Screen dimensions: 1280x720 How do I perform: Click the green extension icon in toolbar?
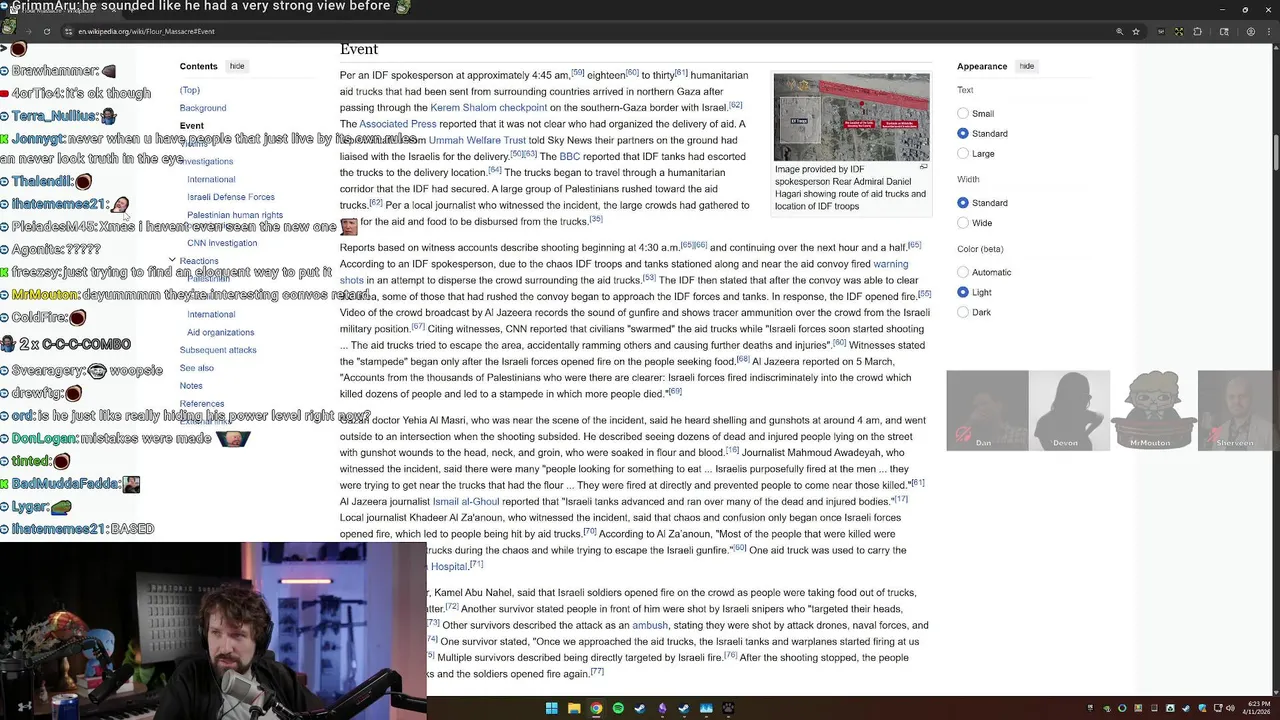click(x=1179, y=31)
